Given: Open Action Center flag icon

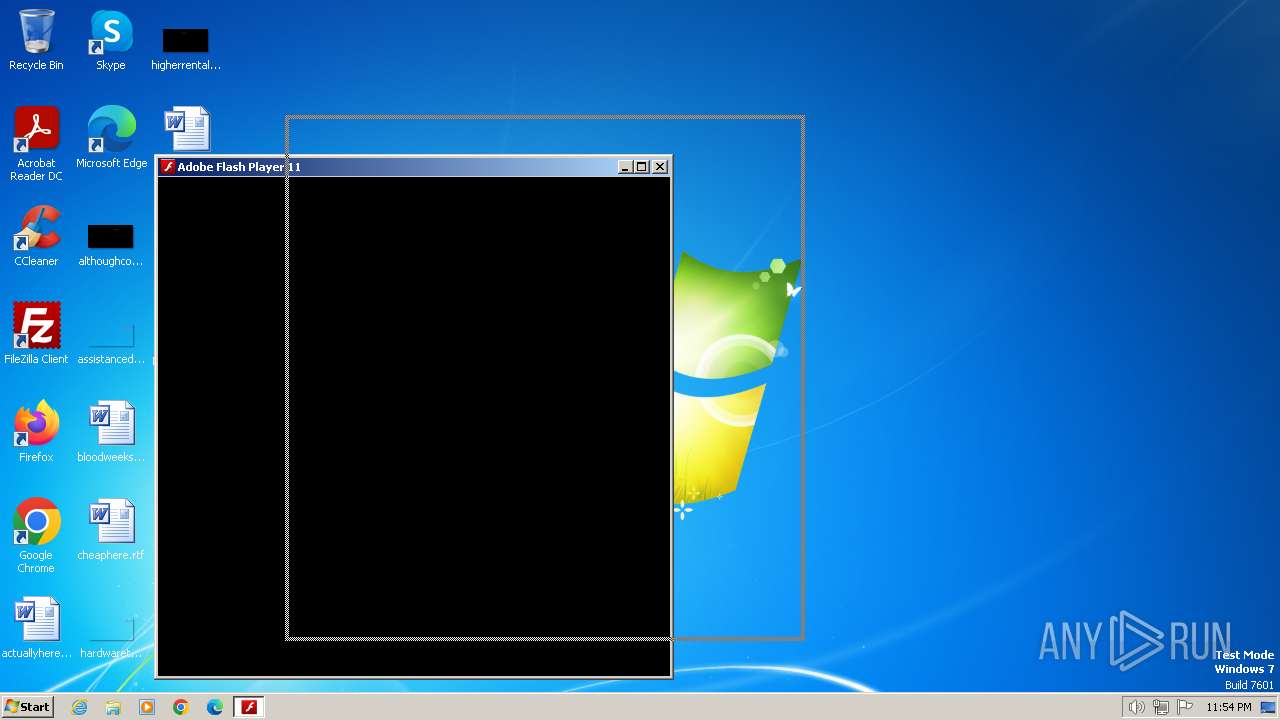Looking at the screenshot, I should tap(1185, 707).
